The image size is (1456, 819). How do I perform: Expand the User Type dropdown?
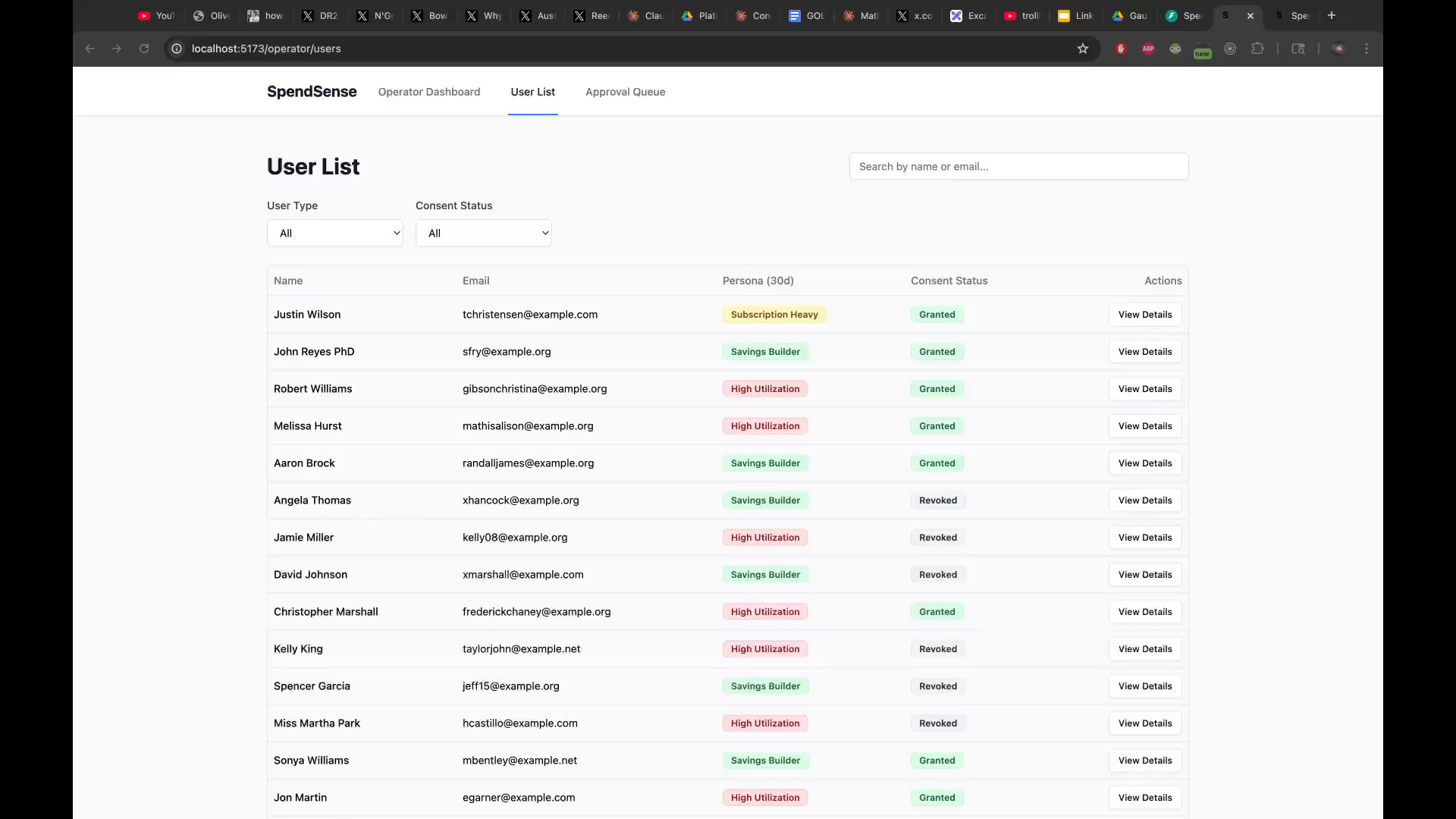(334, 233)
